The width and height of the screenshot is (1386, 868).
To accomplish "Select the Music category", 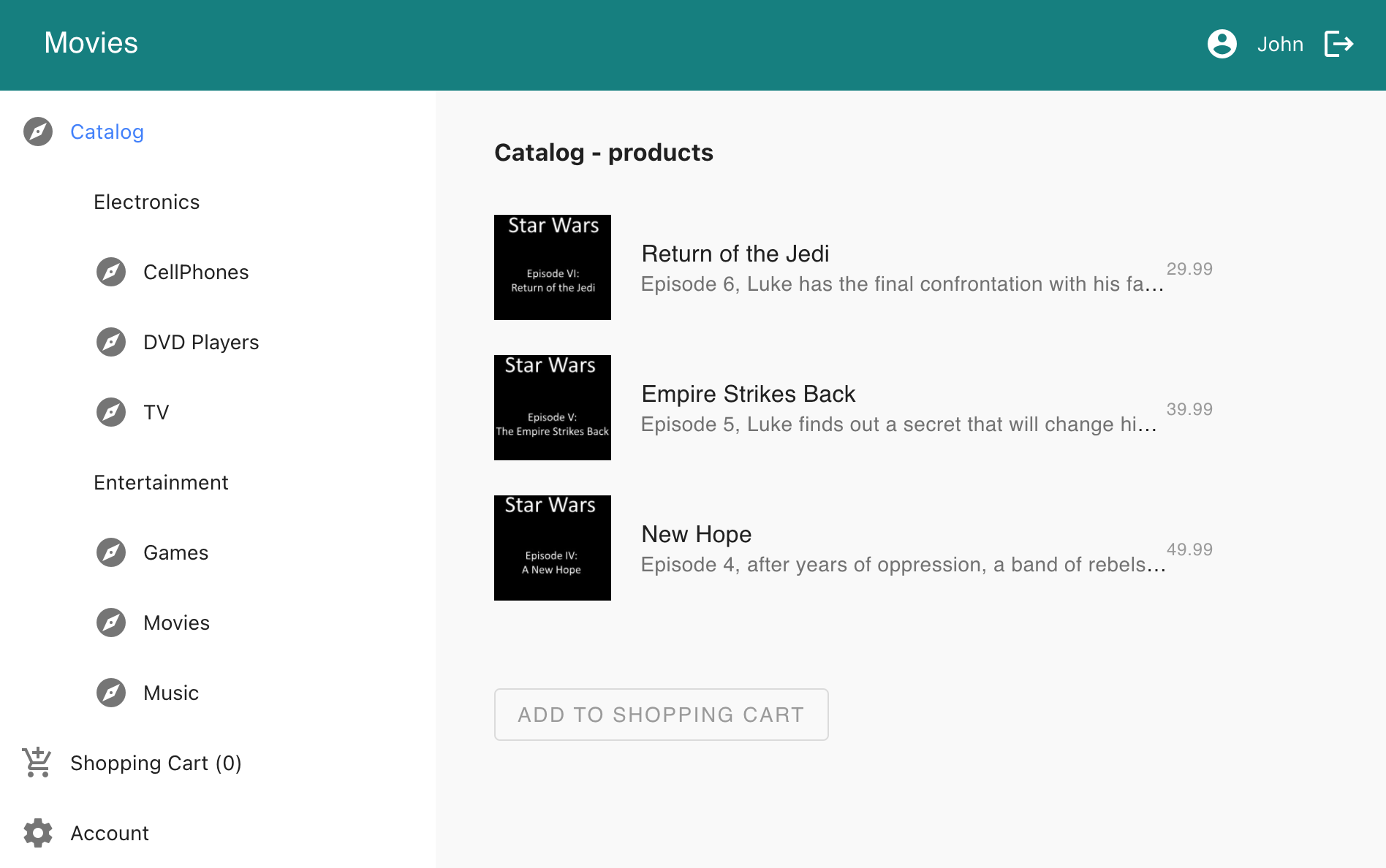I will [171, 693].
